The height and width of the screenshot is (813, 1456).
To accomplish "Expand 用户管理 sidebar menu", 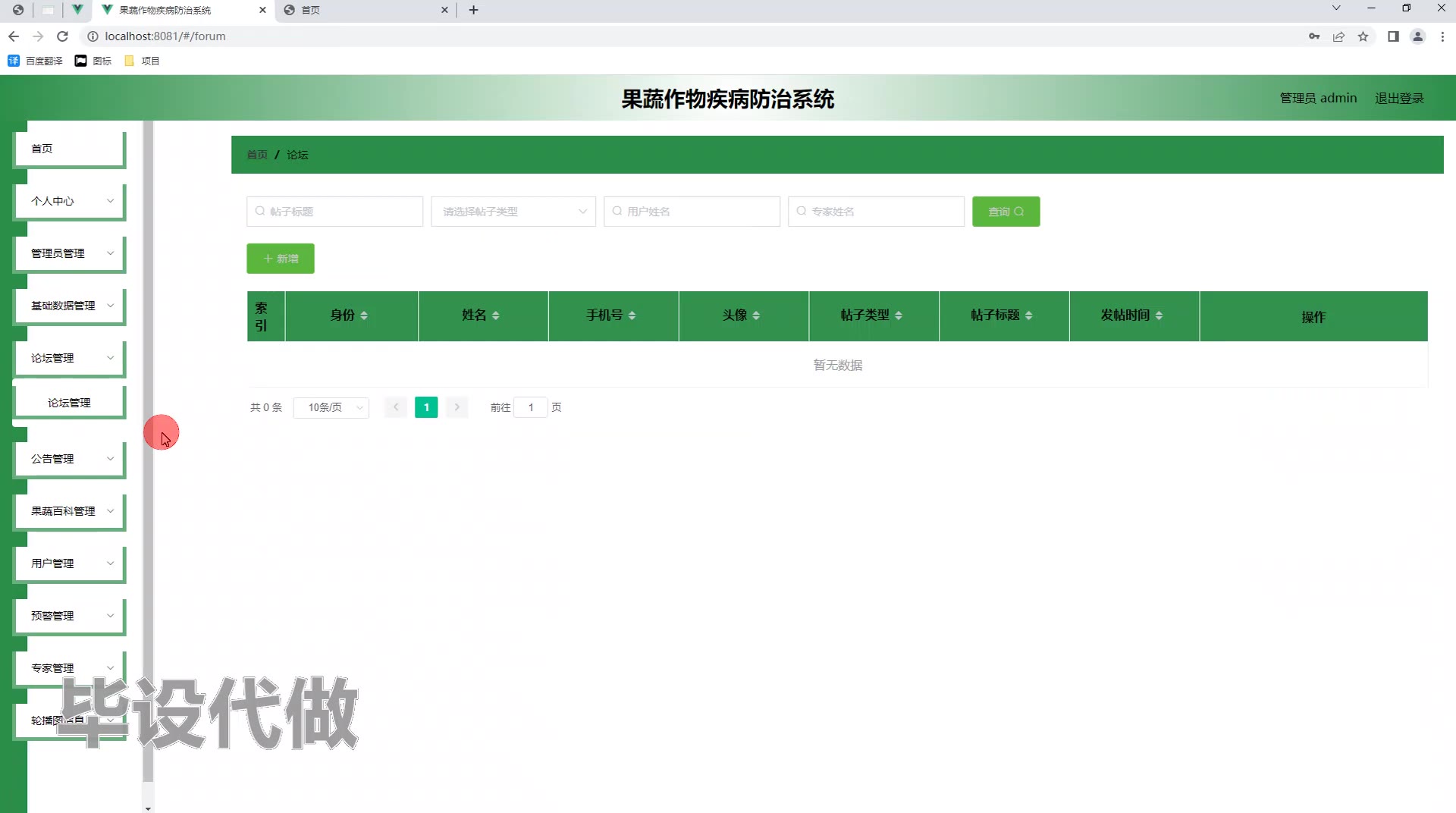I will [x=70, y=563].
